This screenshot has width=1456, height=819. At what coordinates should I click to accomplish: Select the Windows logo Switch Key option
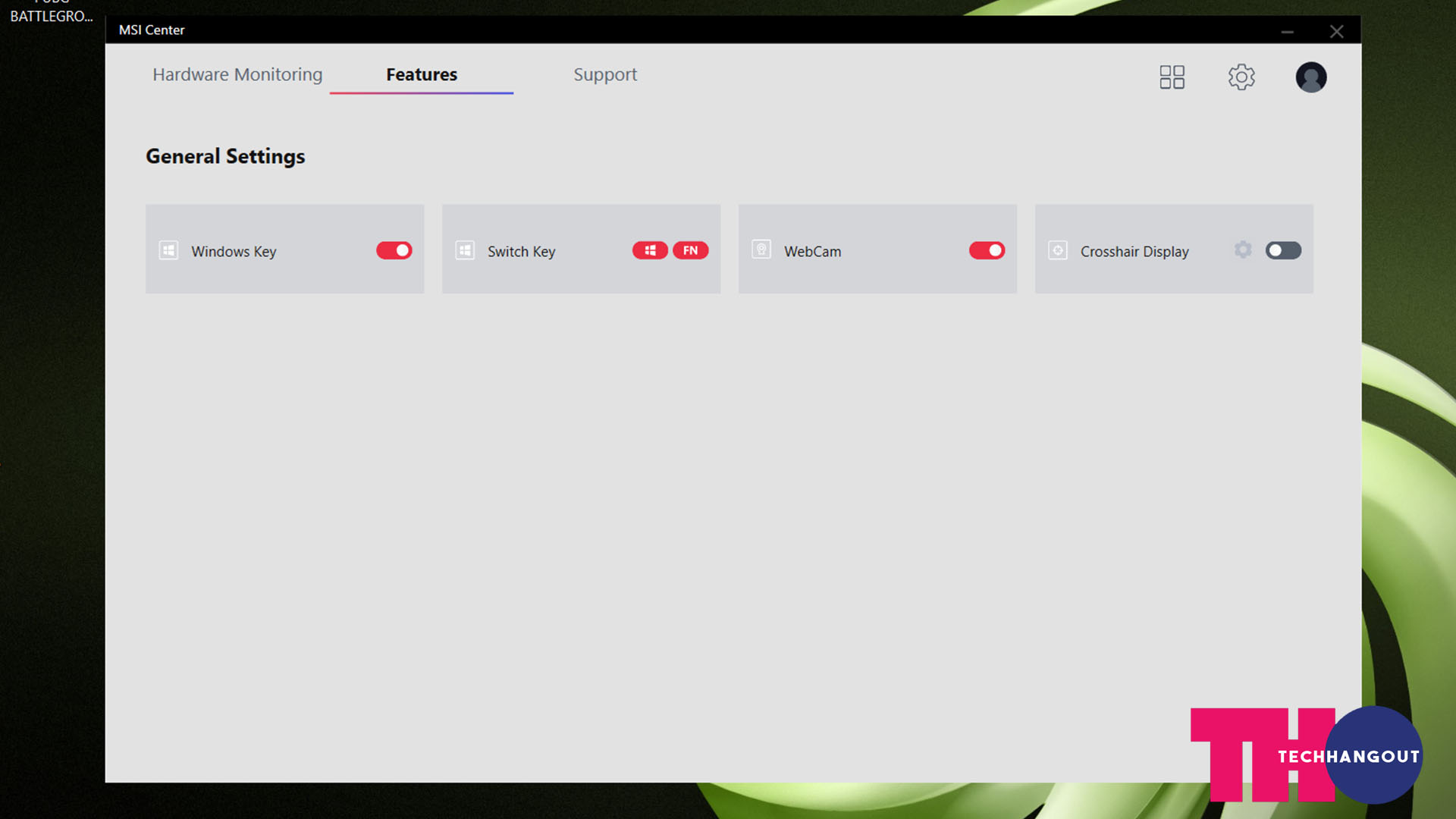coord(650,250)
